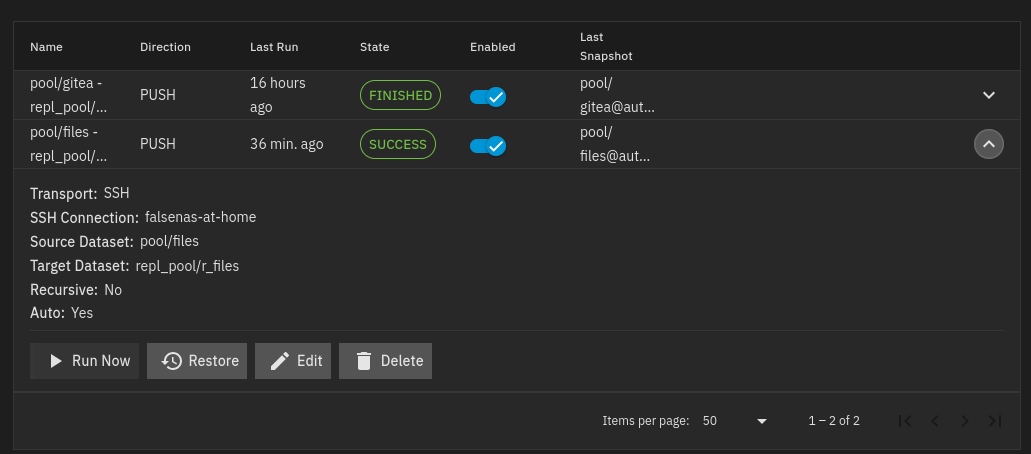
Task: Expand the pool/gitea row details
Action: pyautogui.click(x=988, y=95)
